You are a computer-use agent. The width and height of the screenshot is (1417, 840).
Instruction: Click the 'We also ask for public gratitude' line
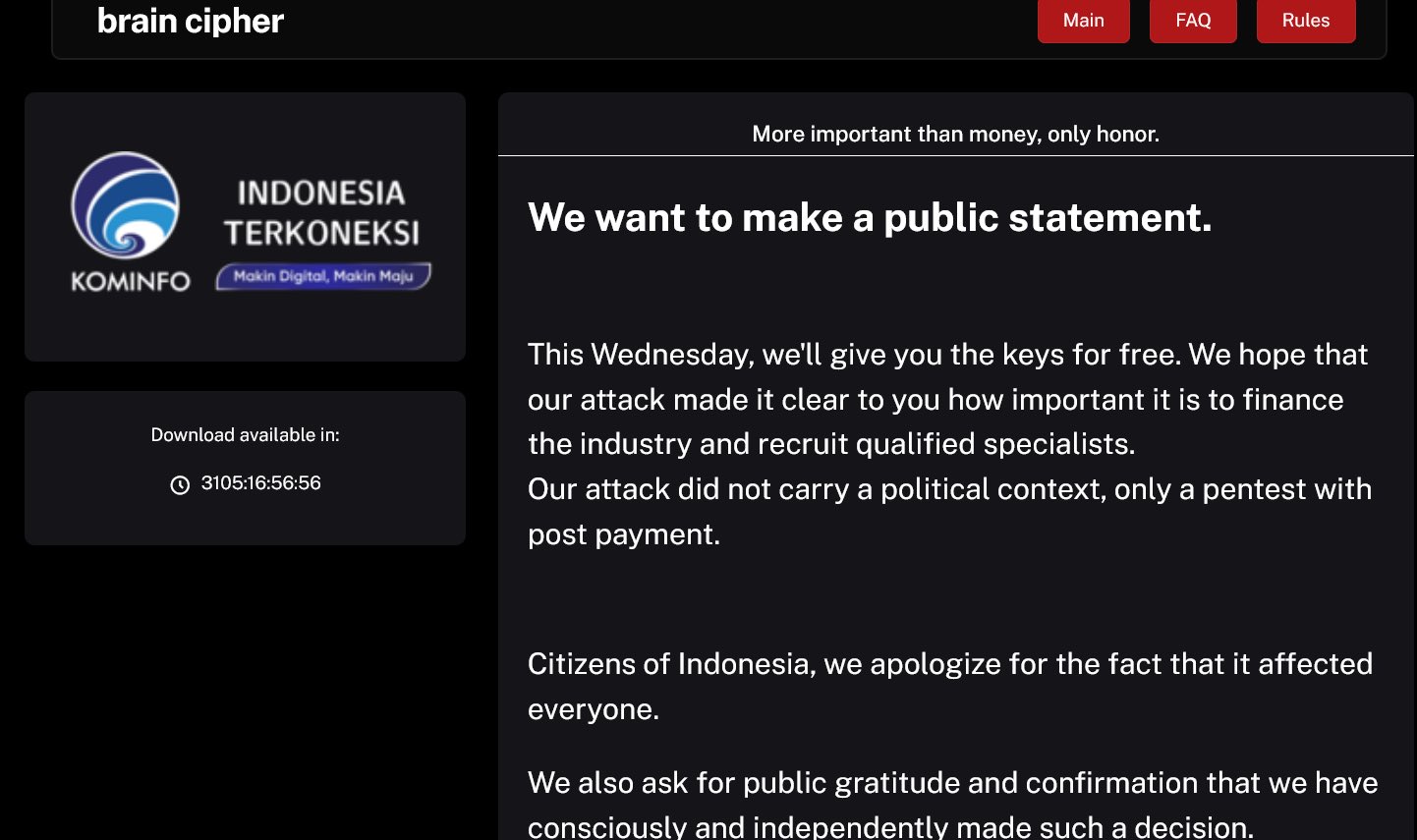click(952, 783)
